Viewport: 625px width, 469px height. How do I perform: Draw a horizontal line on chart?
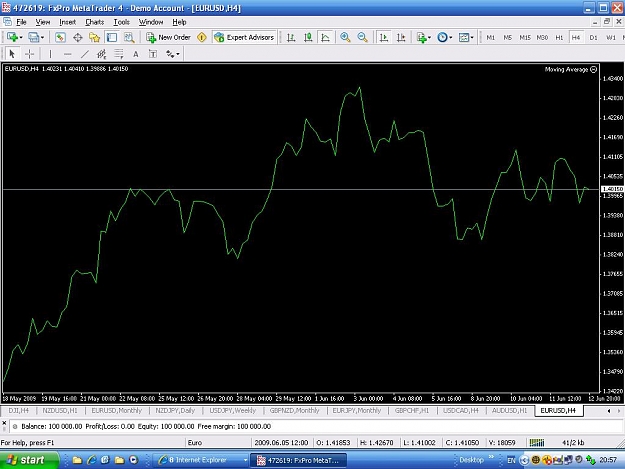coord(67,54)
